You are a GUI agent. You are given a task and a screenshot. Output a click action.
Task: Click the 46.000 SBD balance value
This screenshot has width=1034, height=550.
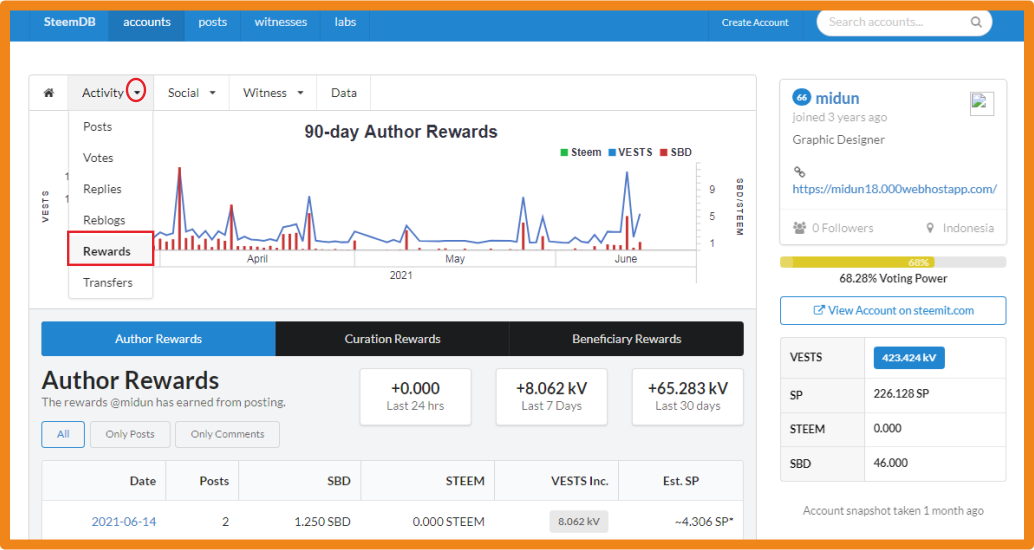pyautogui.click(x=891, y=463)
